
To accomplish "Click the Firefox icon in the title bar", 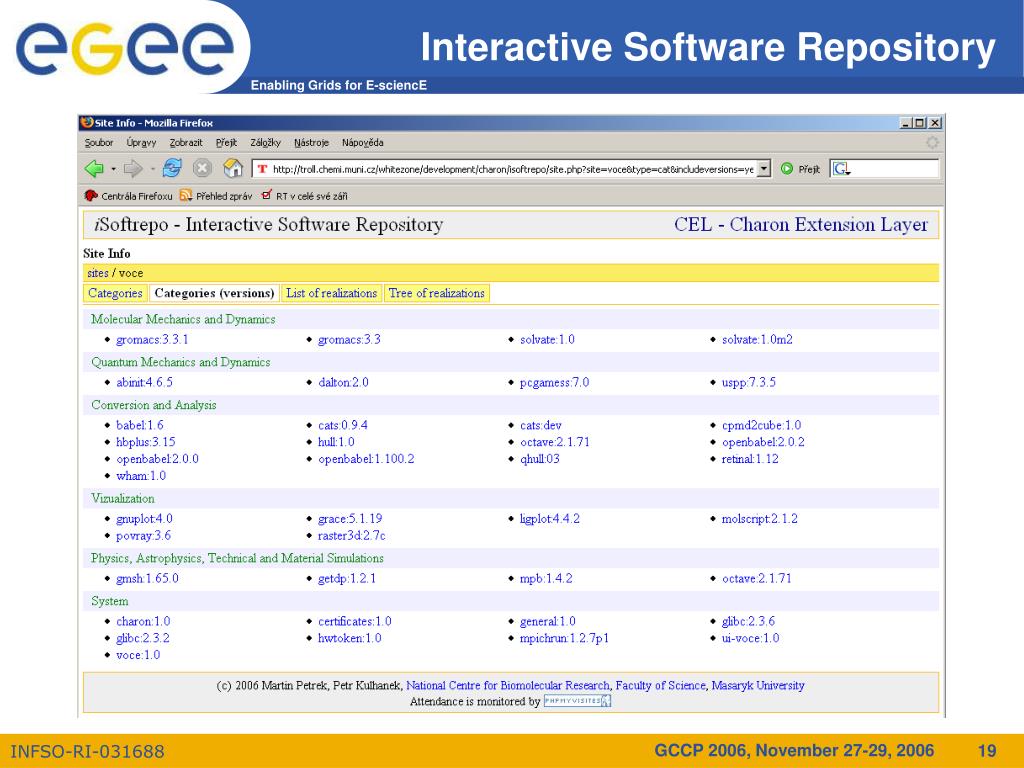I will [87, 122].
